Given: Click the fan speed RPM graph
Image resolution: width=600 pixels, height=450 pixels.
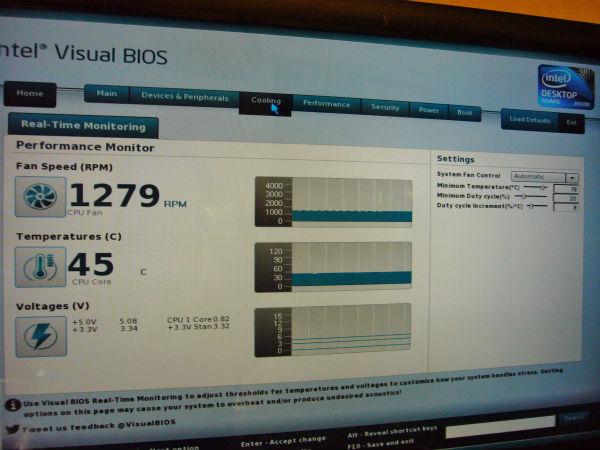Looking at the screenshot, I should tap(333, 202).
